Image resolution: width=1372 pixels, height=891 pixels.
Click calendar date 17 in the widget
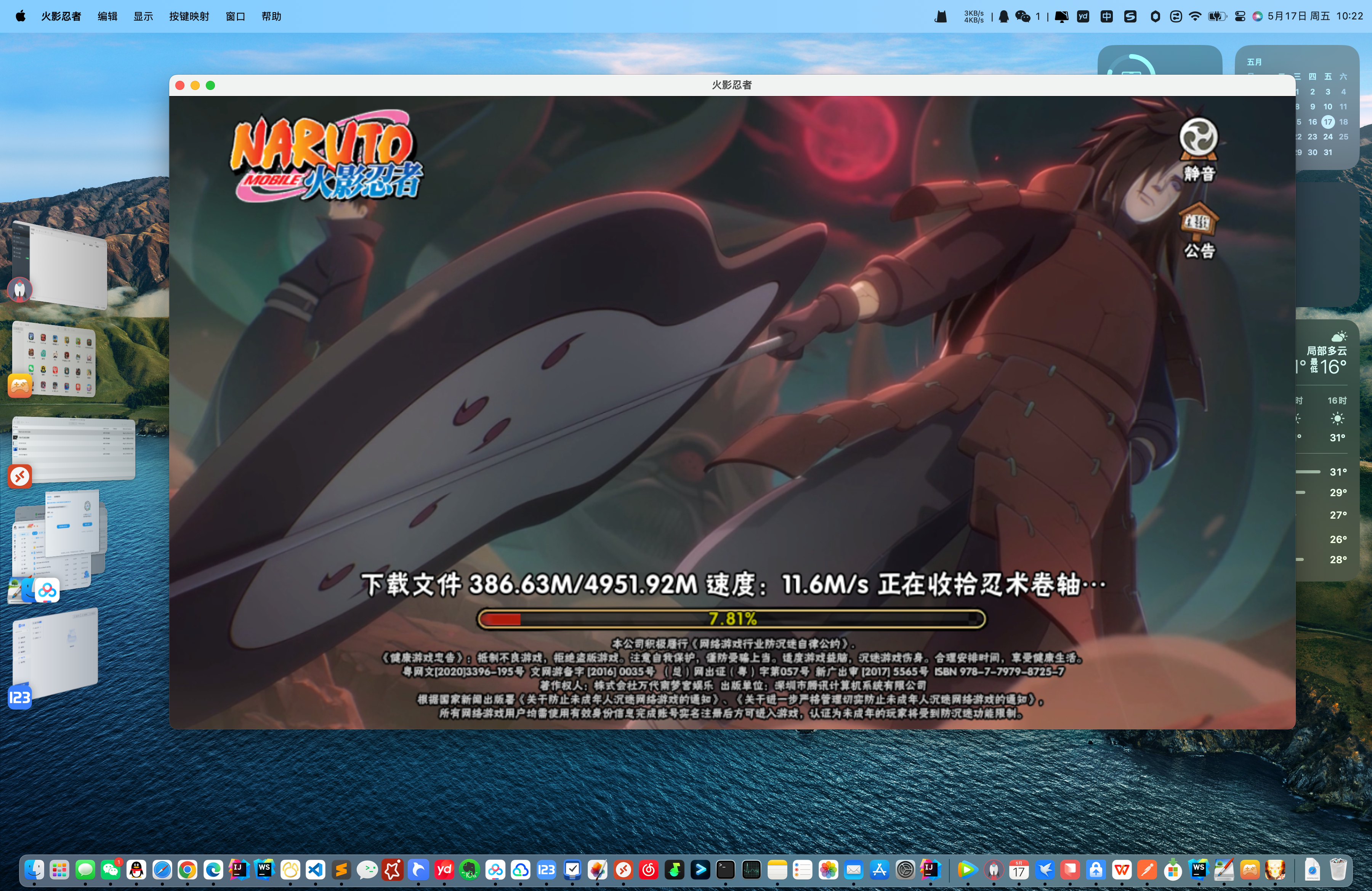[x=1328, y=122]
